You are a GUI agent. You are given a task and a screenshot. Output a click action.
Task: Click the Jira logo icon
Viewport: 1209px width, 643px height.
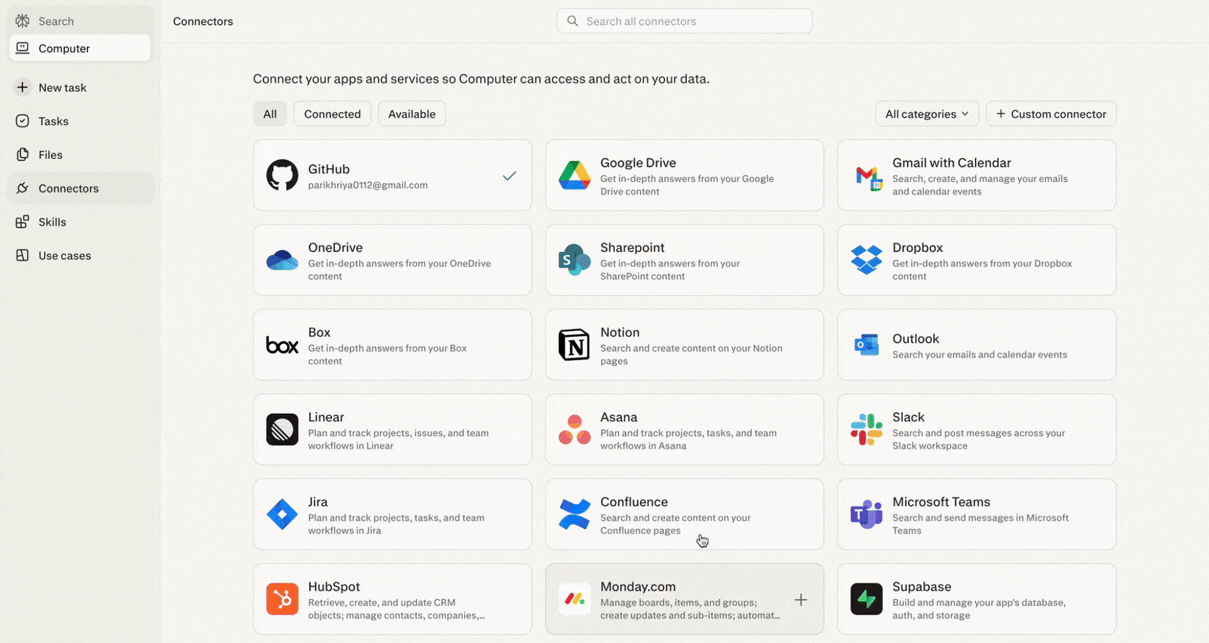(282, 514)
